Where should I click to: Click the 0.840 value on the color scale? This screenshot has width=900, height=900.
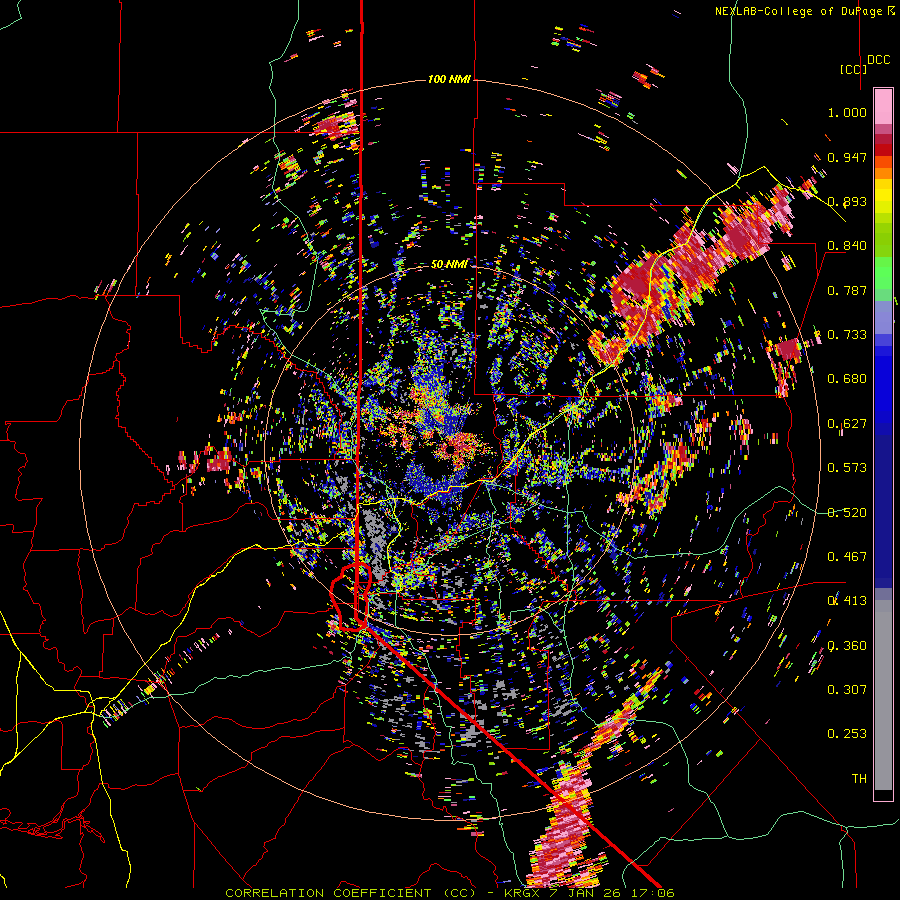point(847,246)
